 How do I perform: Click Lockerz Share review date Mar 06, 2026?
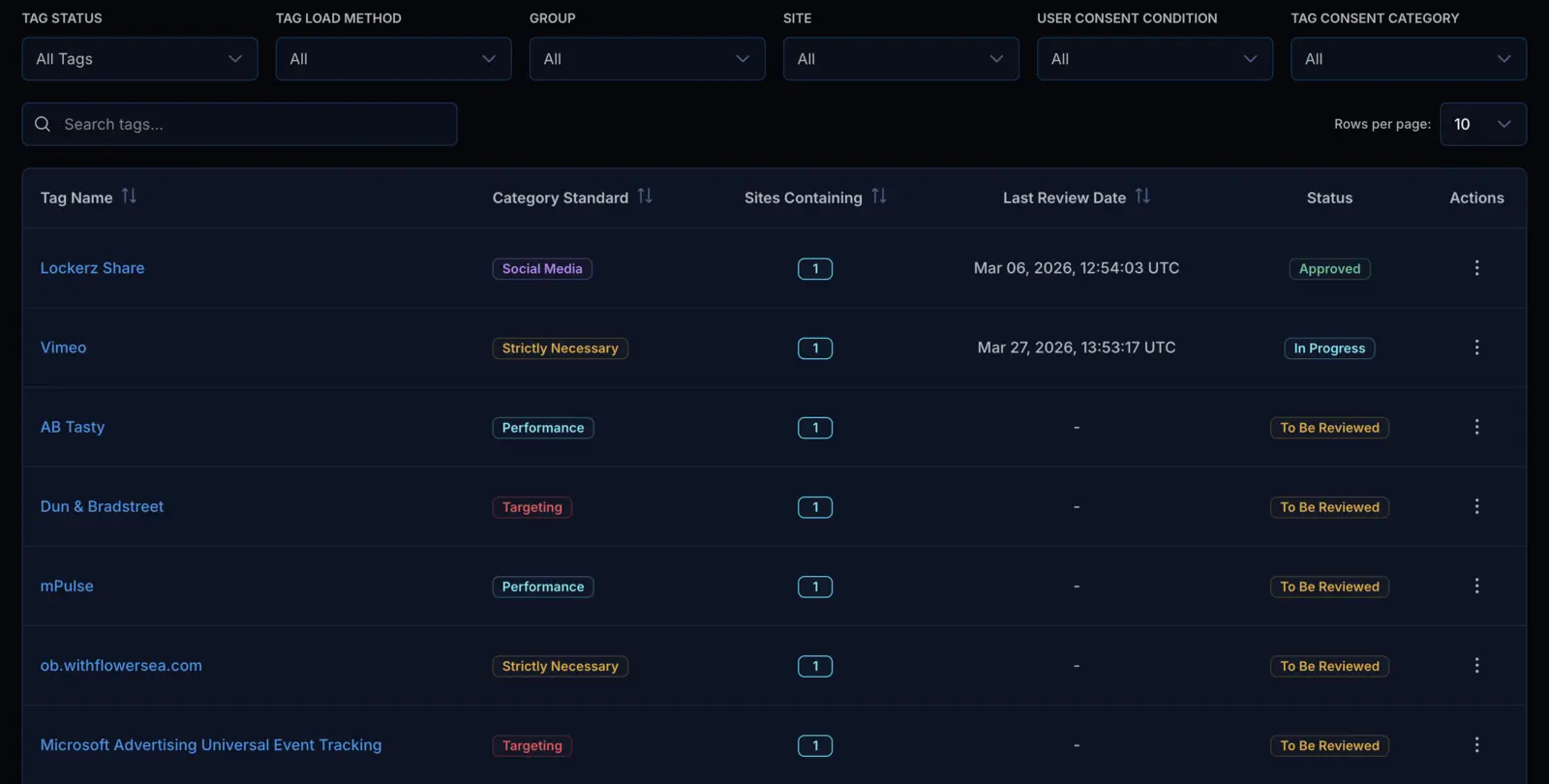(x=1077, y=268)
